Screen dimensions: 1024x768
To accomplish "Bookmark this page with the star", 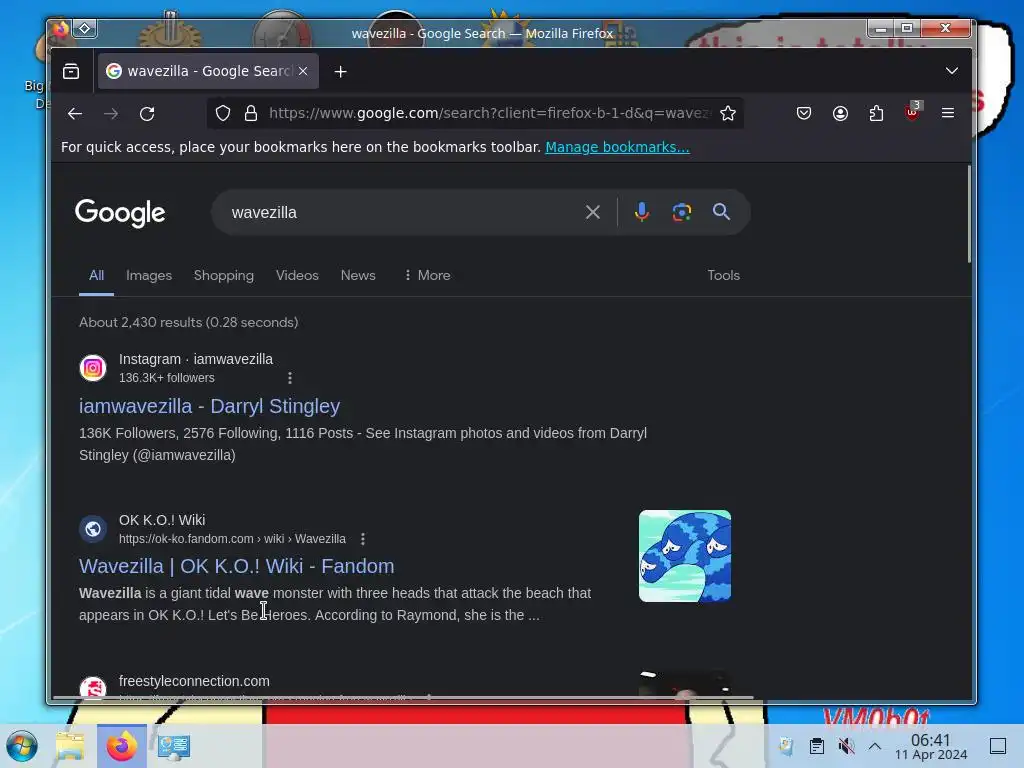I will pyautogui.click(x=728, y=114).
